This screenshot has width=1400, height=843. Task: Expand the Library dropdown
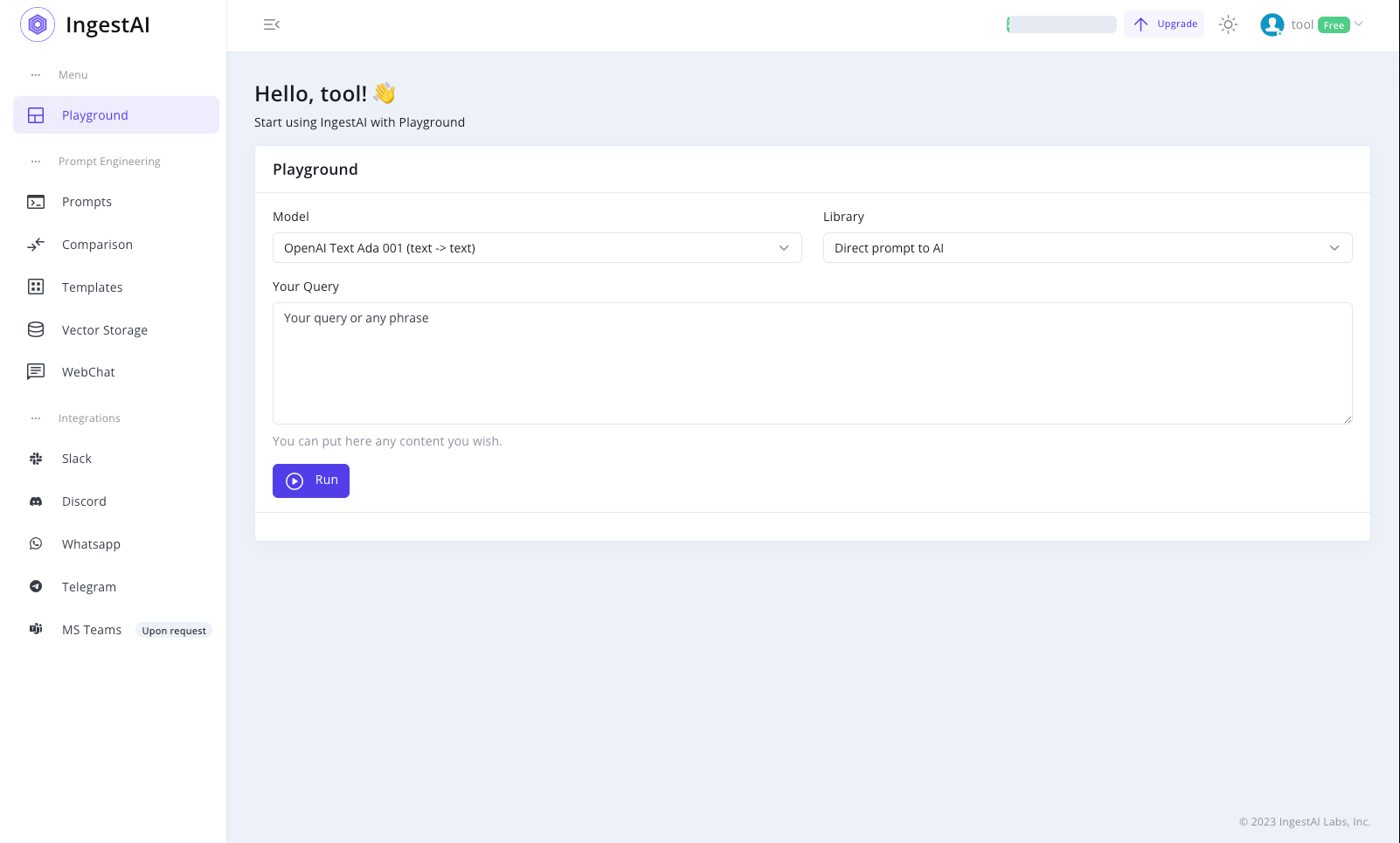(x=1088, y=248)
